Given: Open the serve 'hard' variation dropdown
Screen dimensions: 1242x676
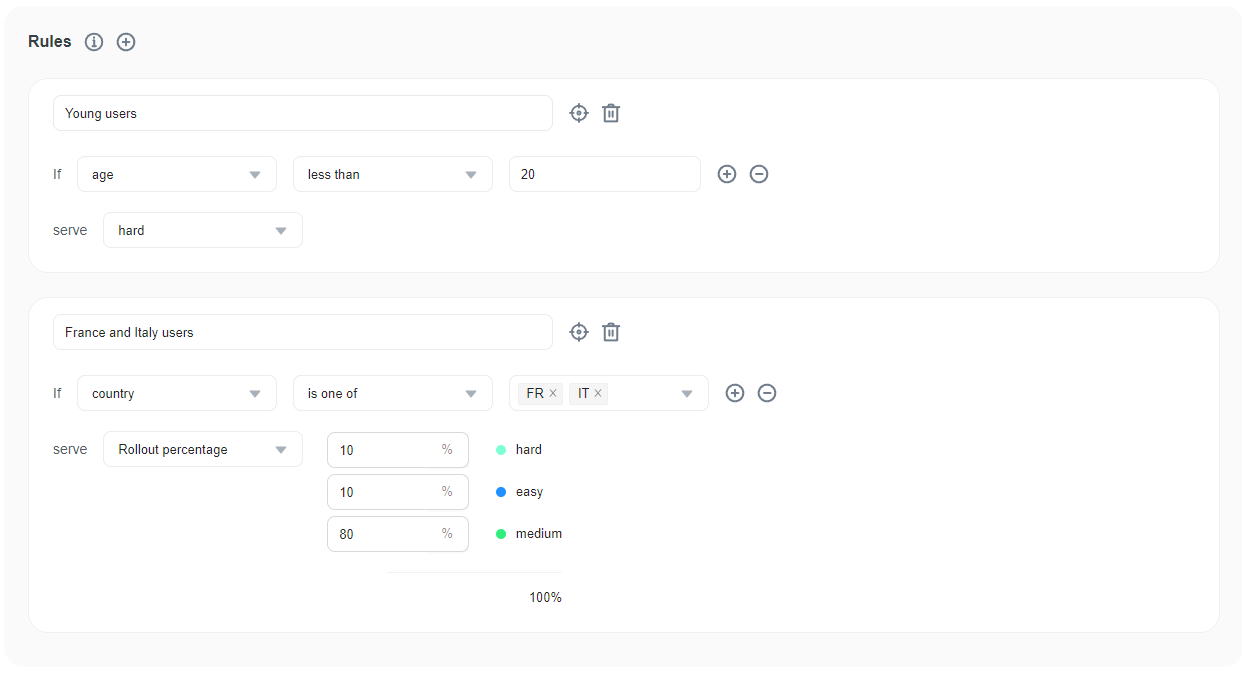Looking at the screenshot, I should coord(202,230).
